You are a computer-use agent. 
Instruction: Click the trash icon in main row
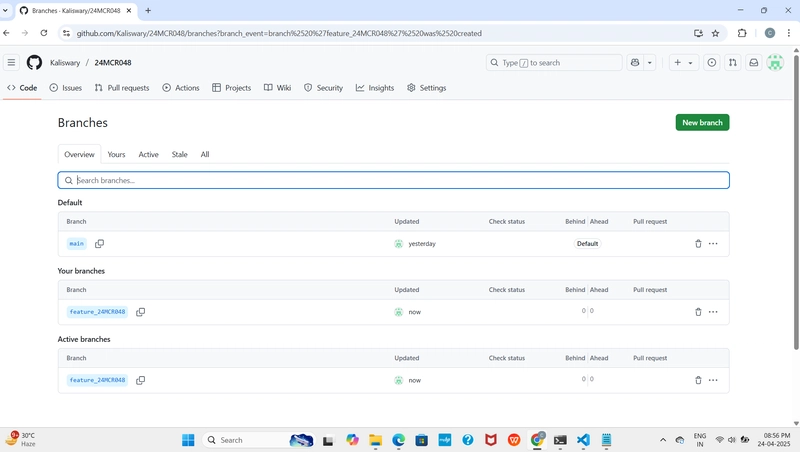[x=698, y=244]
